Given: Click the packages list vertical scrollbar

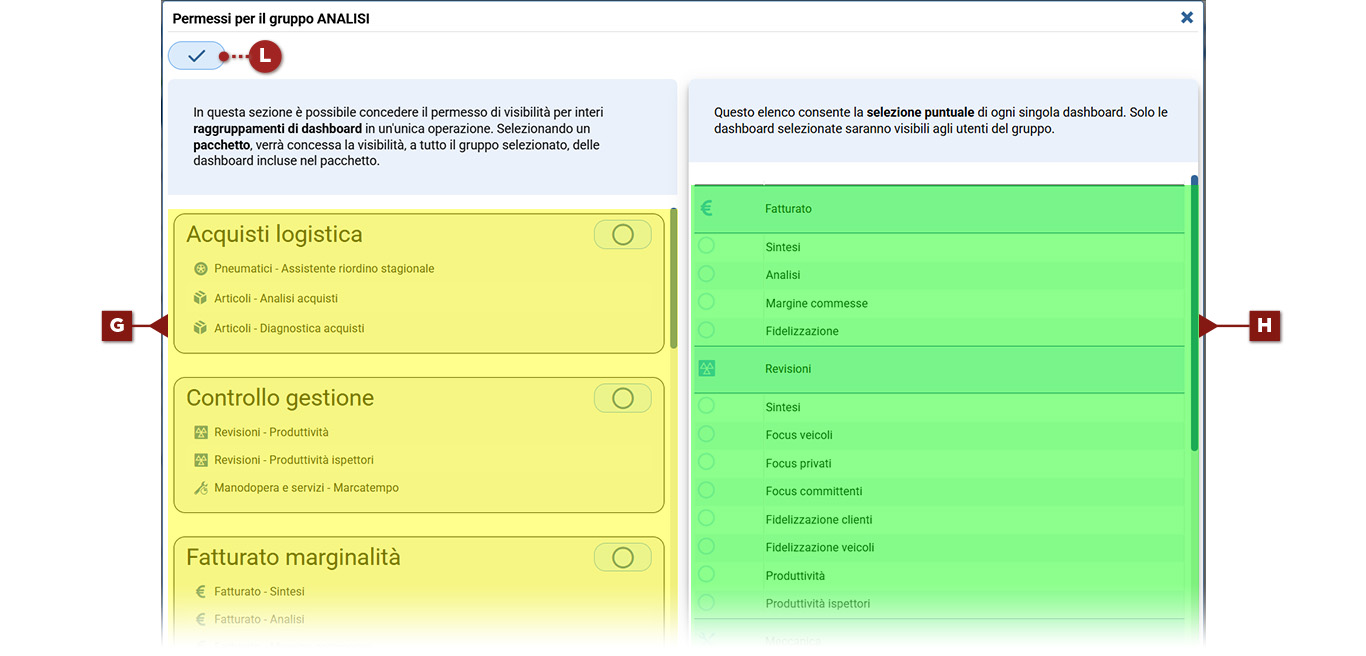Looking at the screenshot, I should (674, 278).
